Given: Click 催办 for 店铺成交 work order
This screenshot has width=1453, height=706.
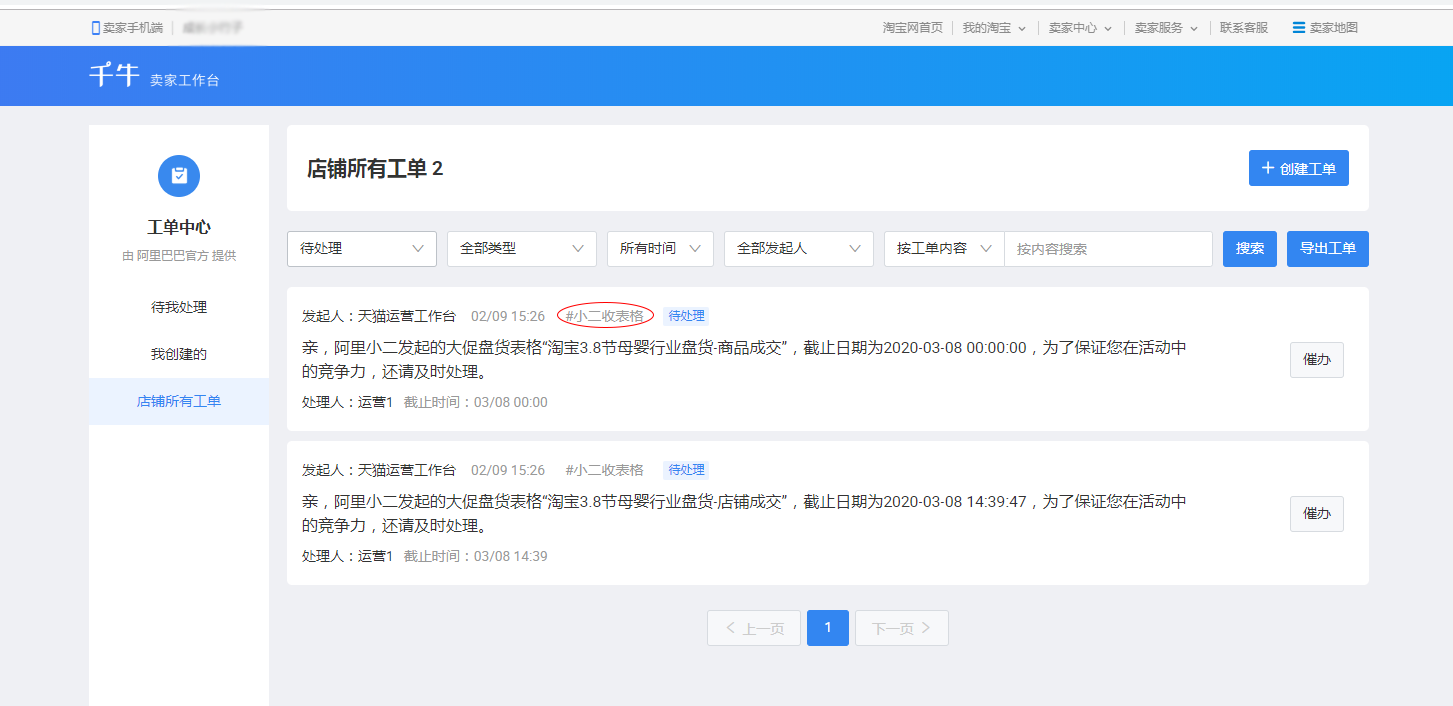Looking at the screenshot, I should [x=1317, y=514].
